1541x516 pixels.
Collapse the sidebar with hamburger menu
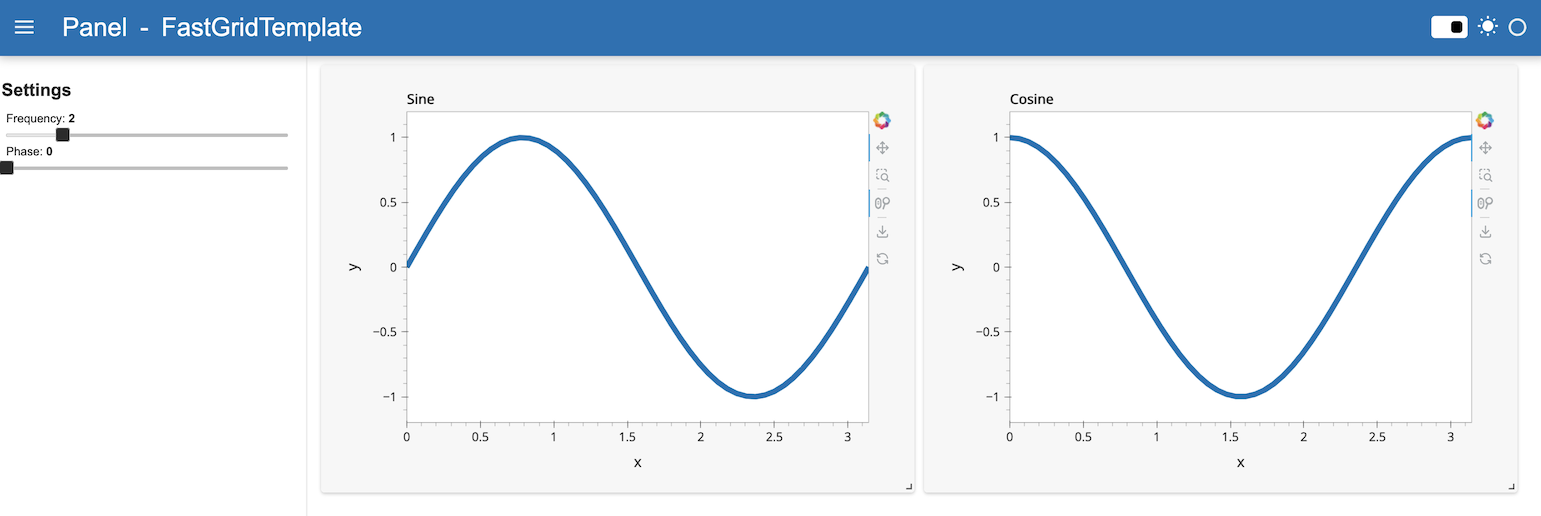[24, 28]
